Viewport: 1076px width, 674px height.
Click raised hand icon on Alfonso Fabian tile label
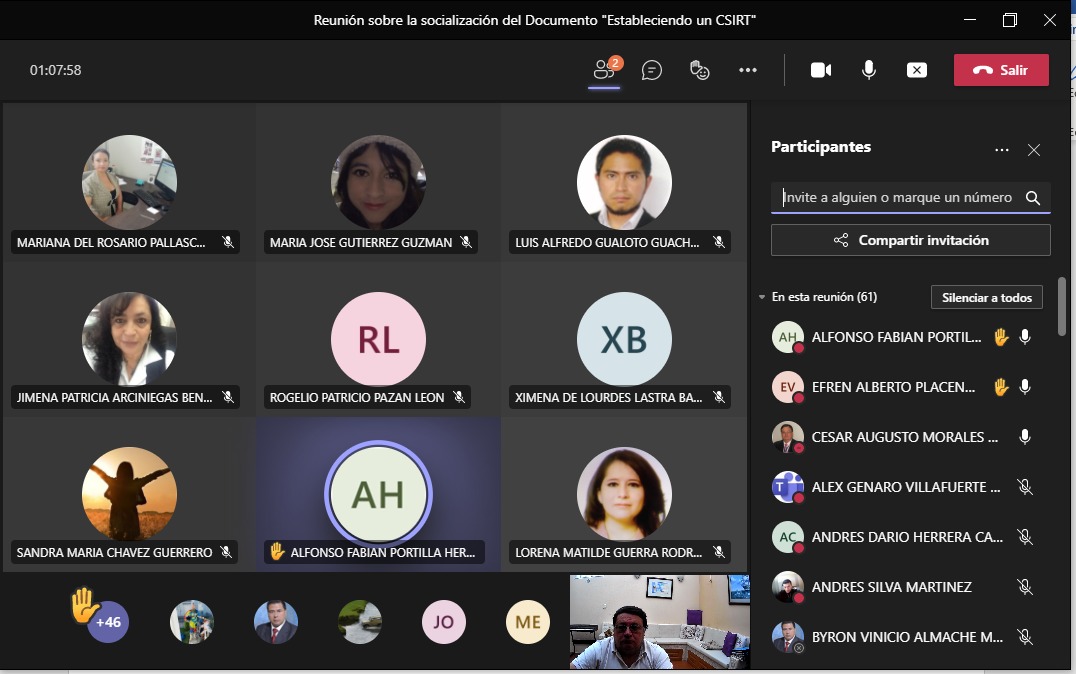tap(277, 552)
